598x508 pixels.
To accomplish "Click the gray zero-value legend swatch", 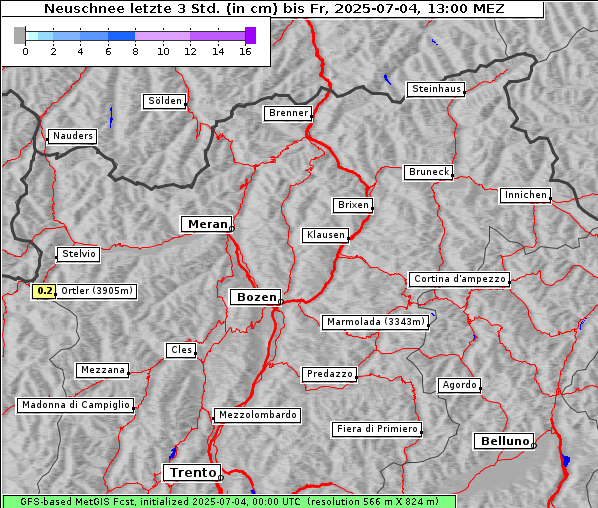I will 19,35.
